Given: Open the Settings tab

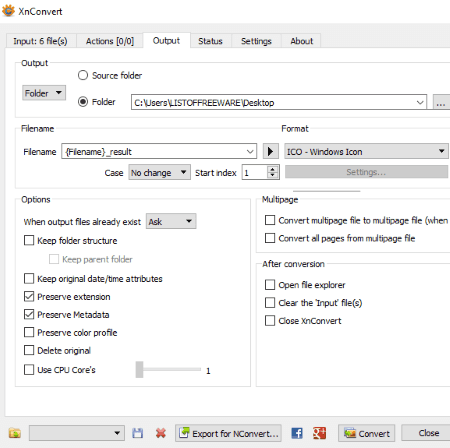Looking at the screenshot, I should [256, 41].
